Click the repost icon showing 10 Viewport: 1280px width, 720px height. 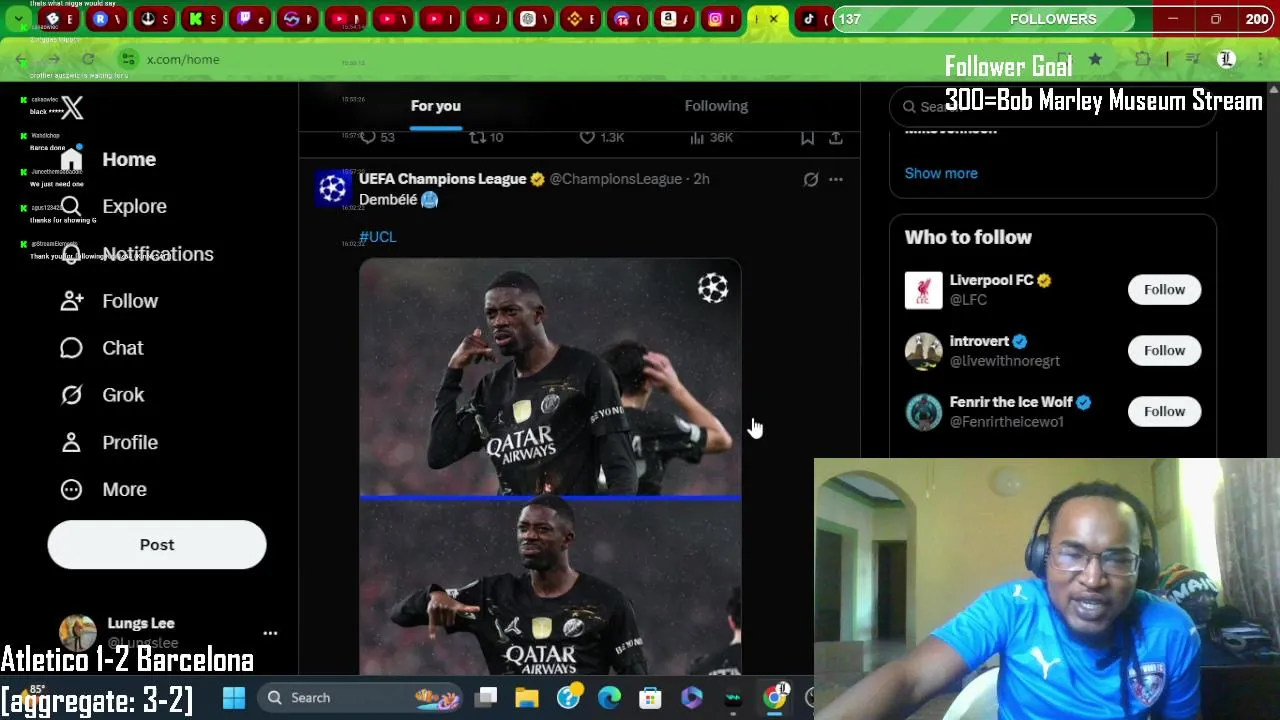(487, 137)
